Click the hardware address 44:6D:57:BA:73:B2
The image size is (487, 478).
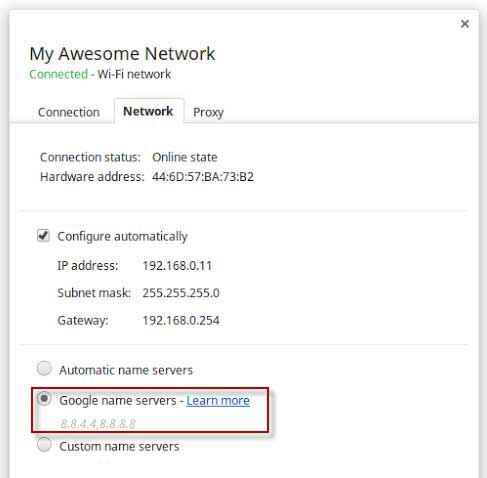pyautogui.click(x=203, y=177)
